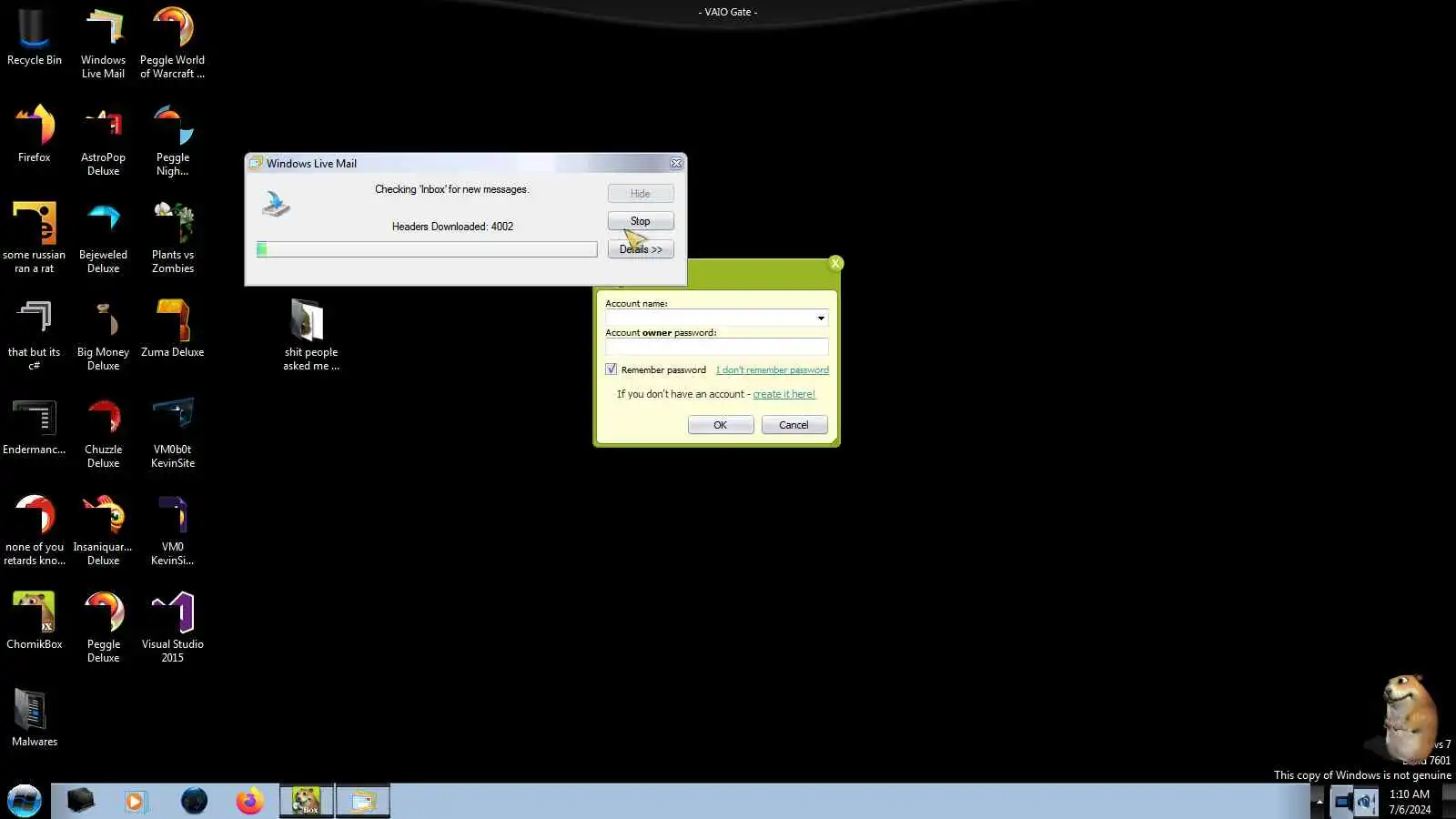Click the mail download progress bar

click(427, 249)
